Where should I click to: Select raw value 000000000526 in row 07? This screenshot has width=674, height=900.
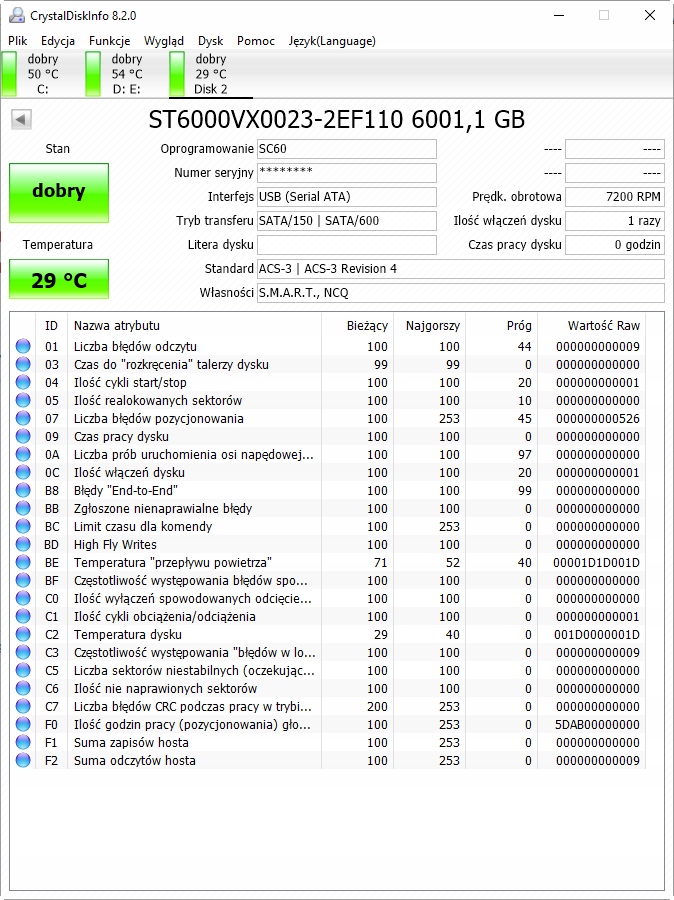pyautogui.click(x=598, y=418)
